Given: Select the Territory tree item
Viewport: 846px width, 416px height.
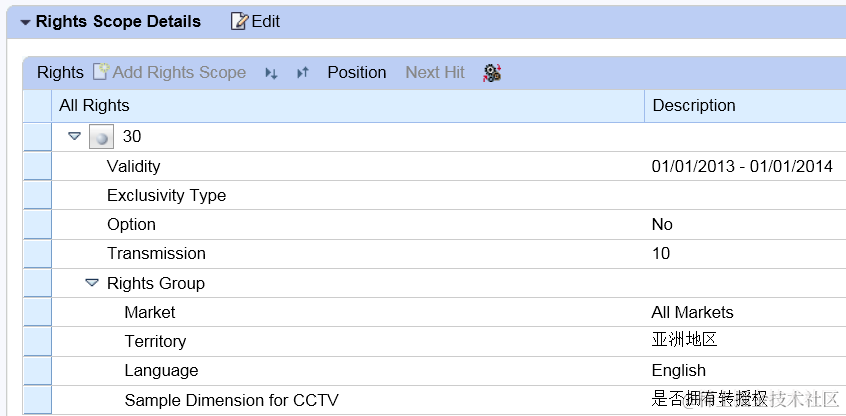Looking at the screenshot, I should click(155, 341).
